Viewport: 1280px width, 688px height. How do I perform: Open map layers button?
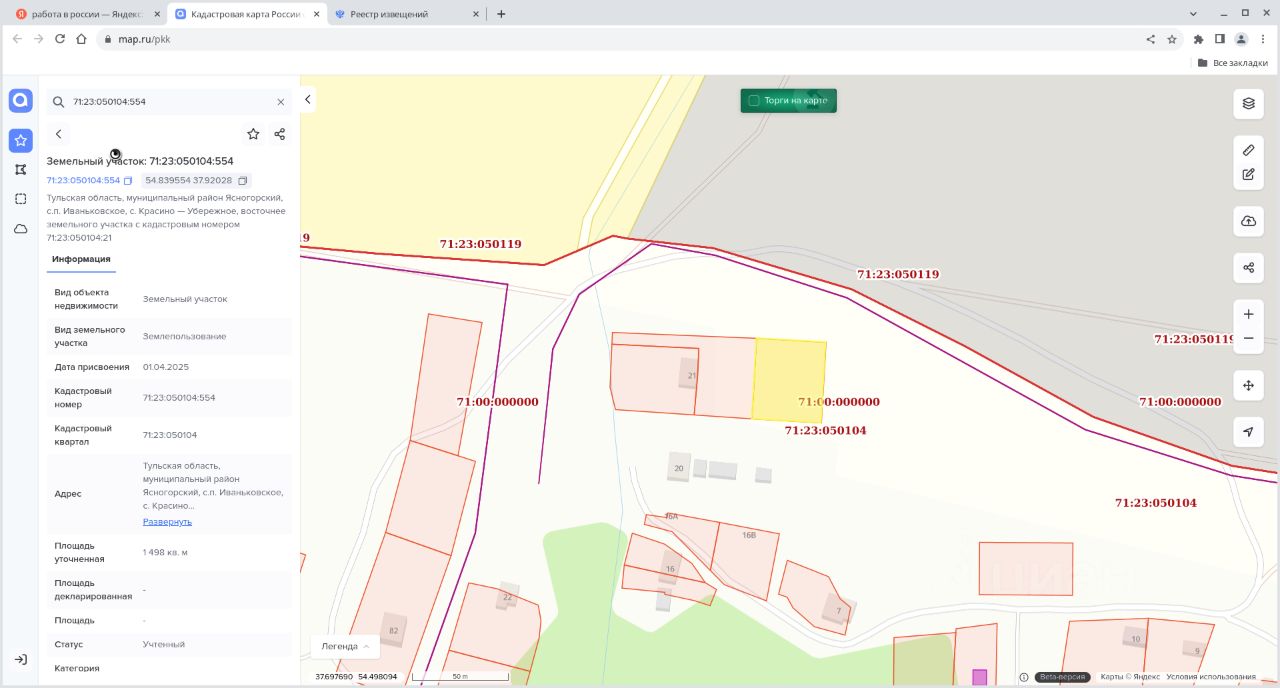[1248, 103]
